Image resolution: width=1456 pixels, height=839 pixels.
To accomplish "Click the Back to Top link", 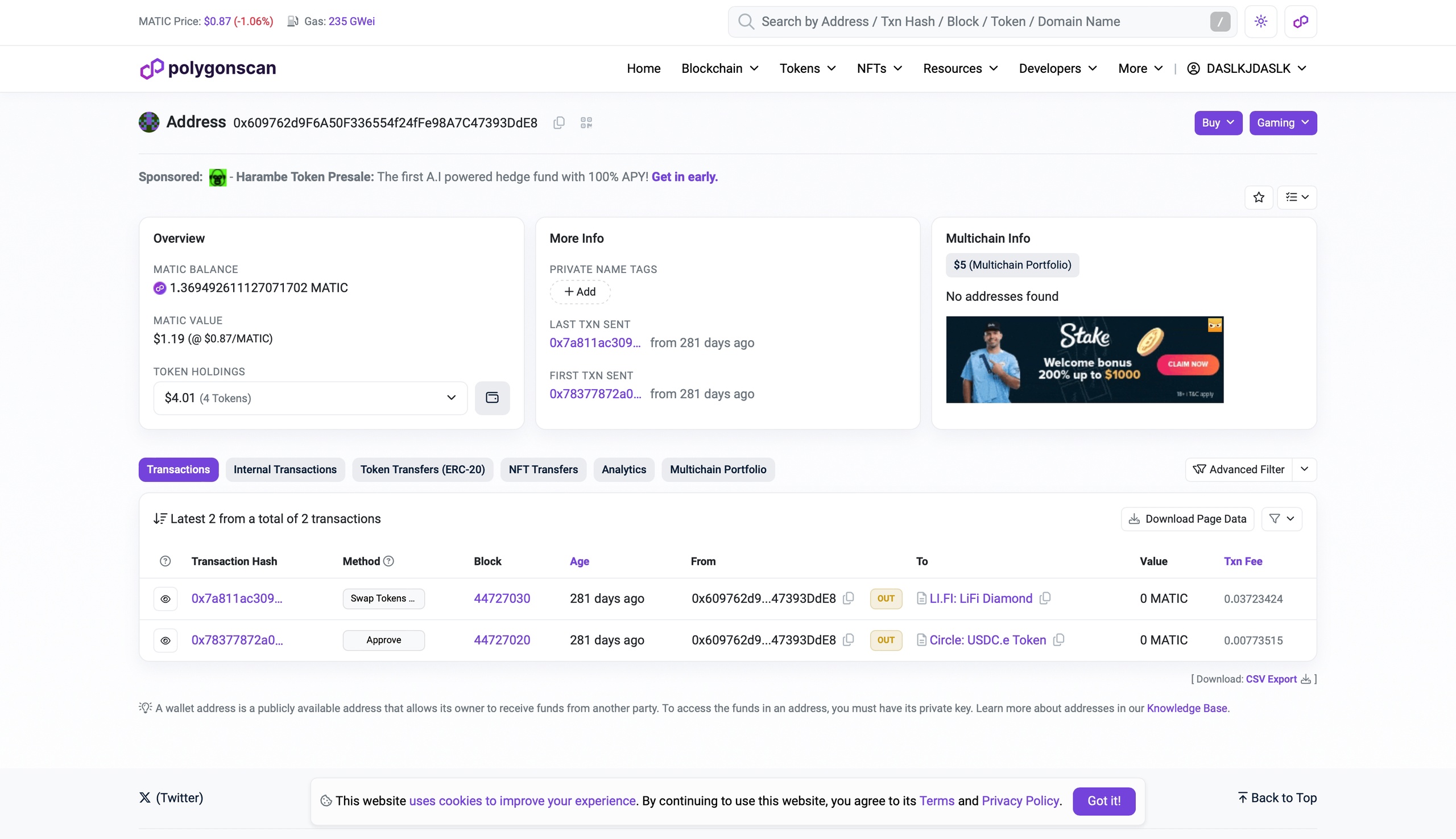I will pos(1277,797).
